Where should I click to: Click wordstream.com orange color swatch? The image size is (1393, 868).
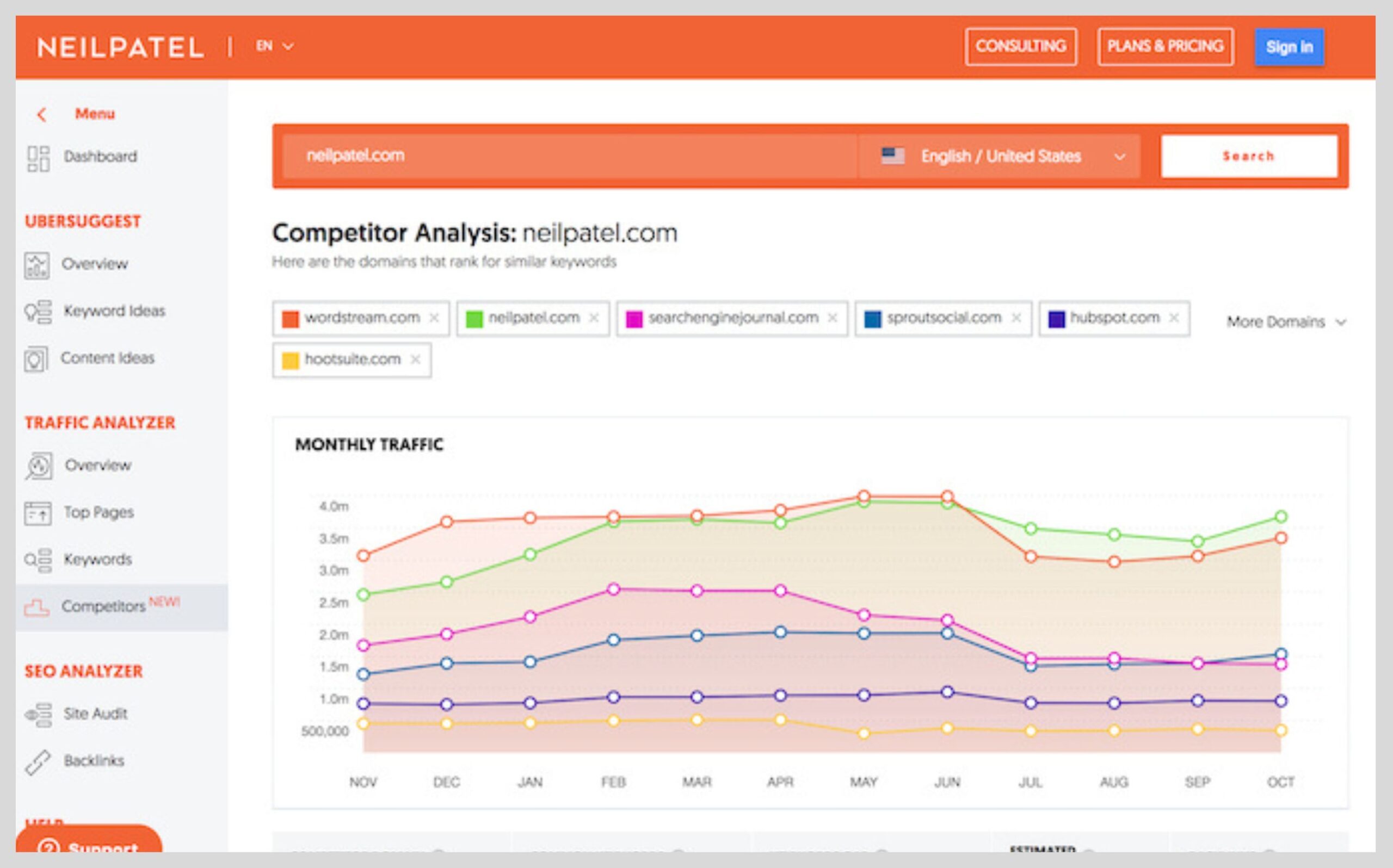coord(291,319)
